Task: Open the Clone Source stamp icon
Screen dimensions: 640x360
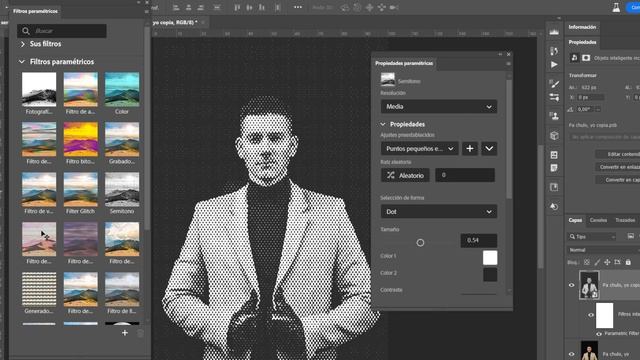Action: 554,116
